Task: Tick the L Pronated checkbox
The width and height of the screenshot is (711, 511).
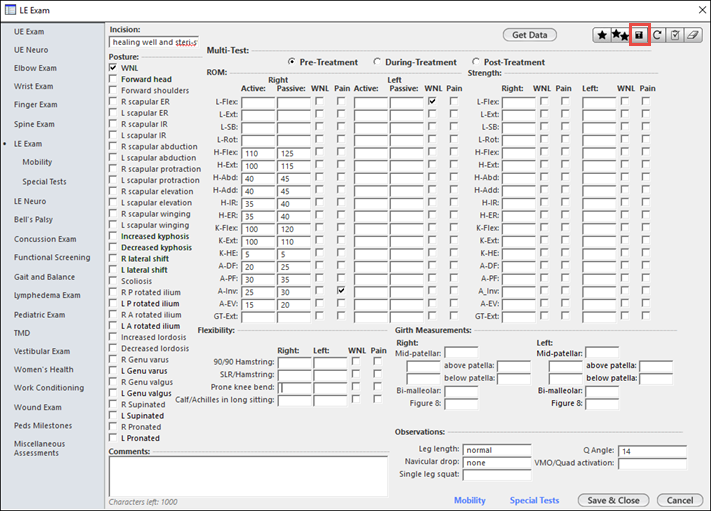Action: point(113,438)
